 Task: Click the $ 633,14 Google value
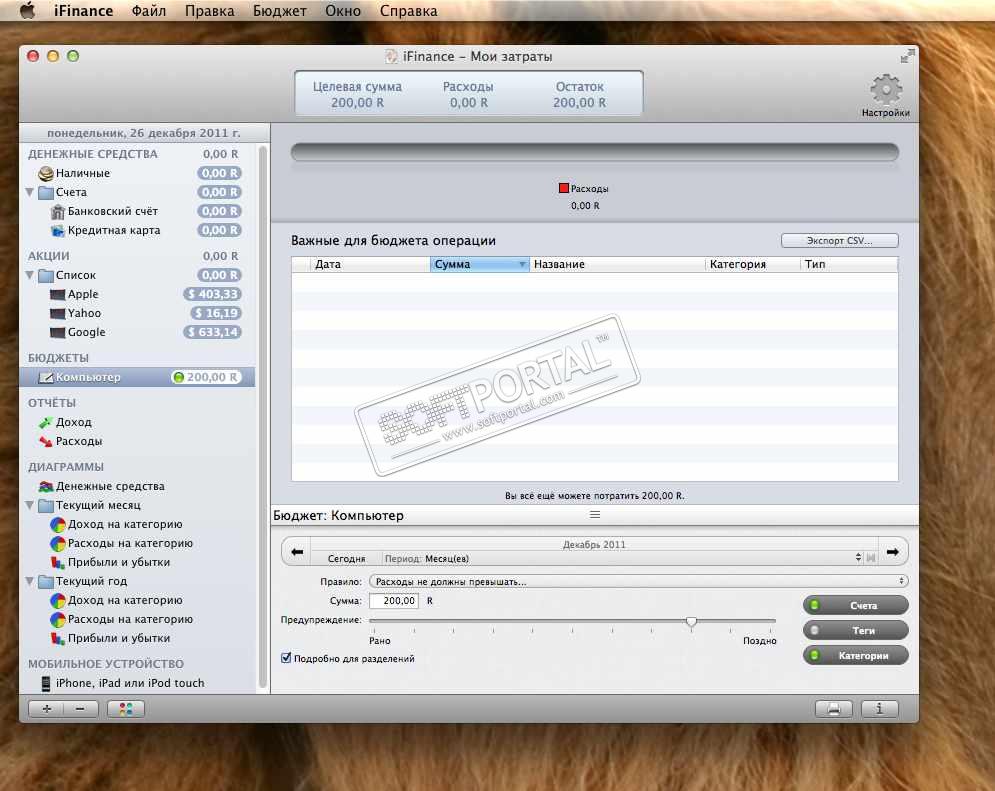[213, 332]
